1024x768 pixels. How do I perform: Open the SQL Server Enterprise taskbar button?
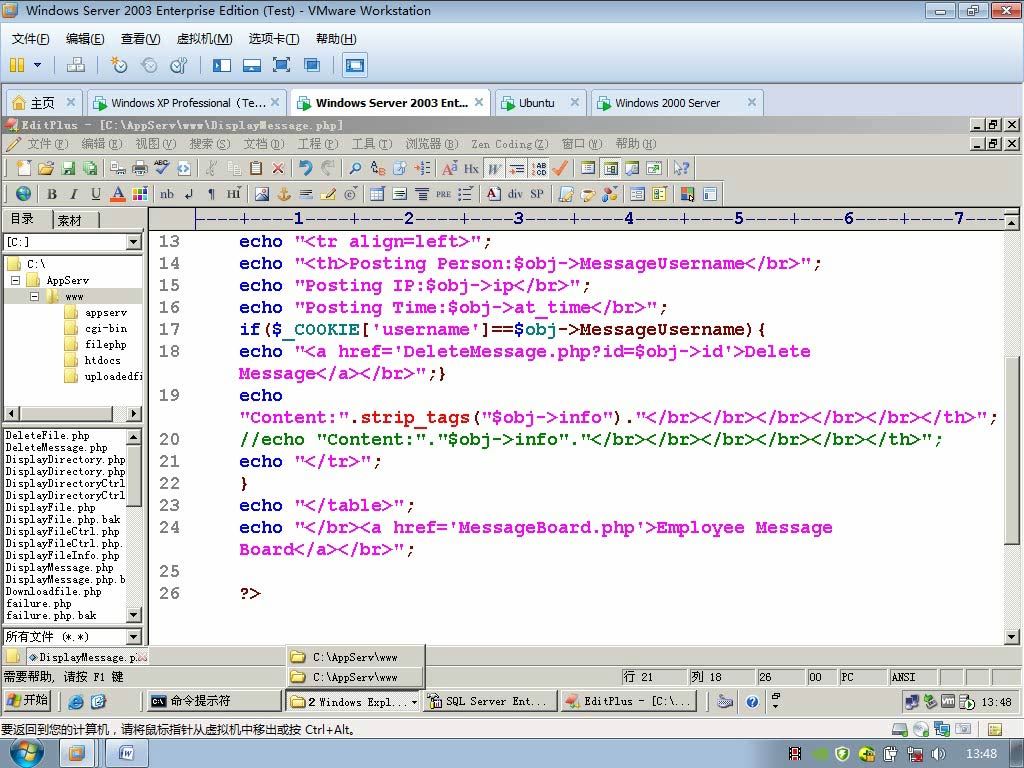pos(490,701)
